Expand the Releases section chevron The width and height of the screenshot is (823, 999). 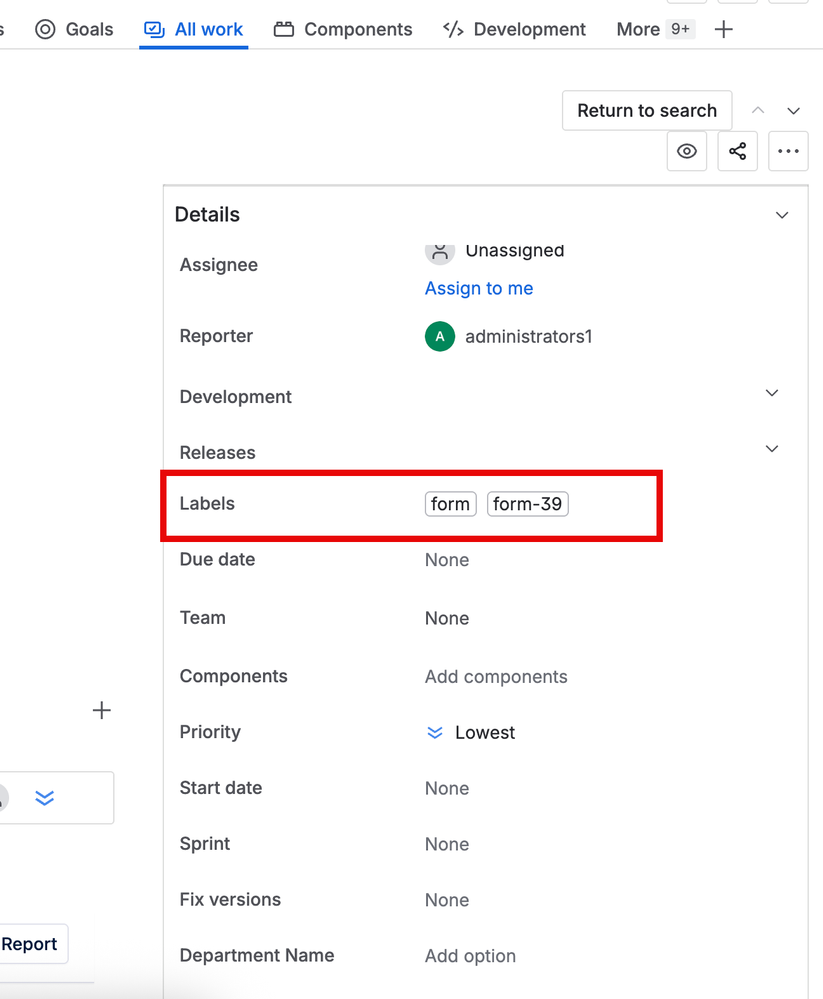click(x=771, y=449)
